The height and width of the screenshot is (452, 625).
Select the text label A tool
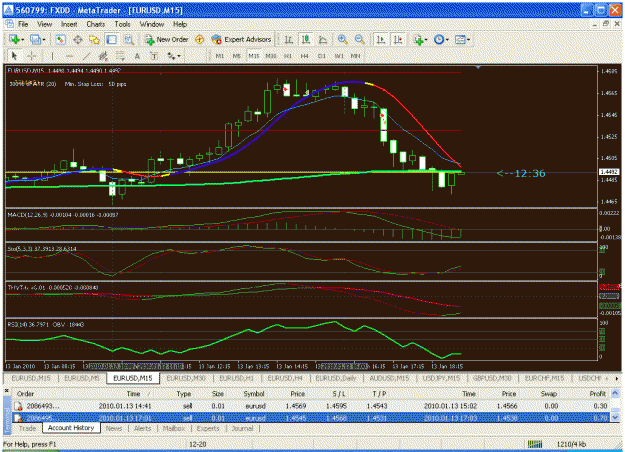pos(137,56)
